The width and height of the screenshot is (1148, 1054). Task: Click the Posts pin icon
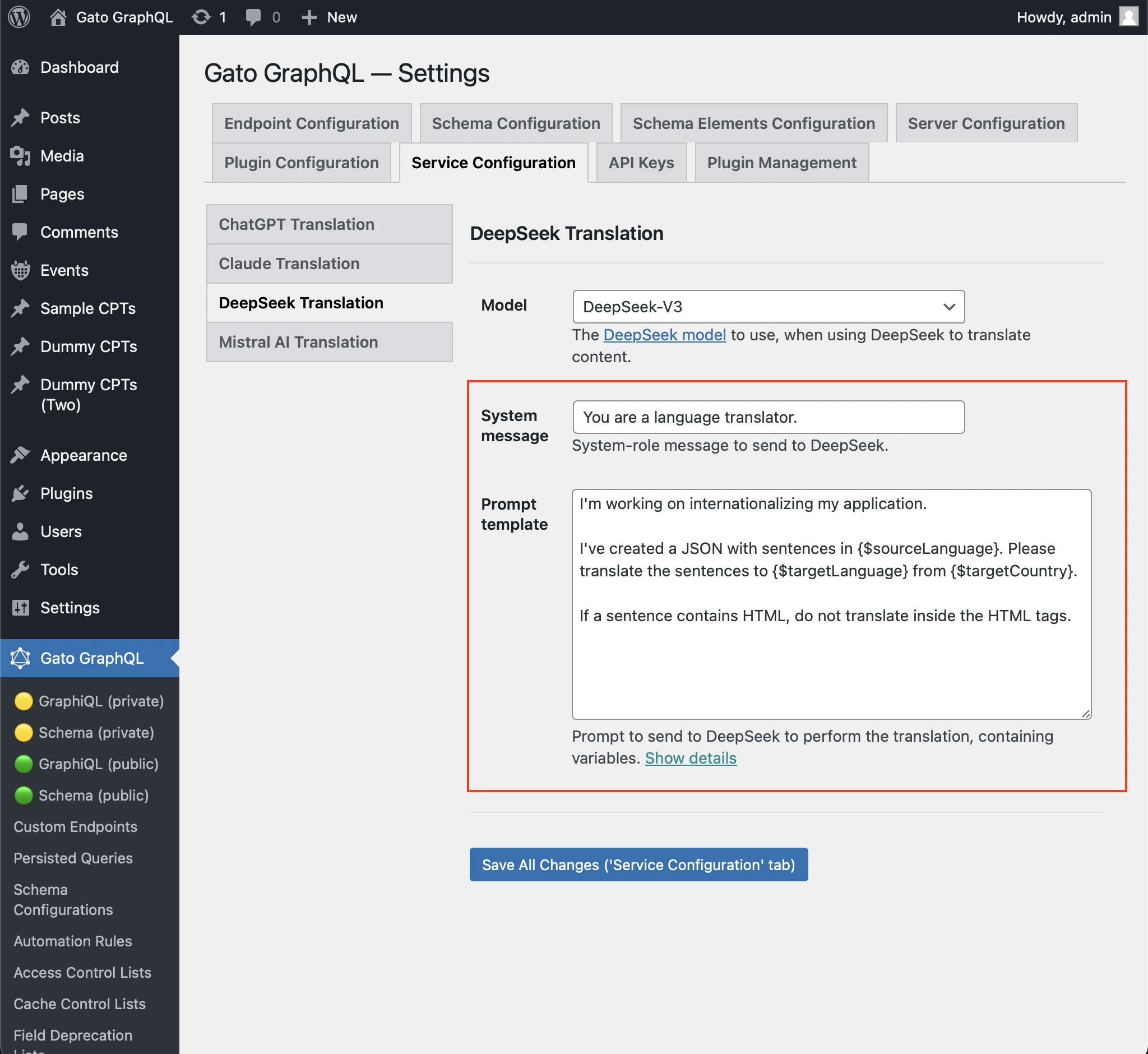pos(21,118)
